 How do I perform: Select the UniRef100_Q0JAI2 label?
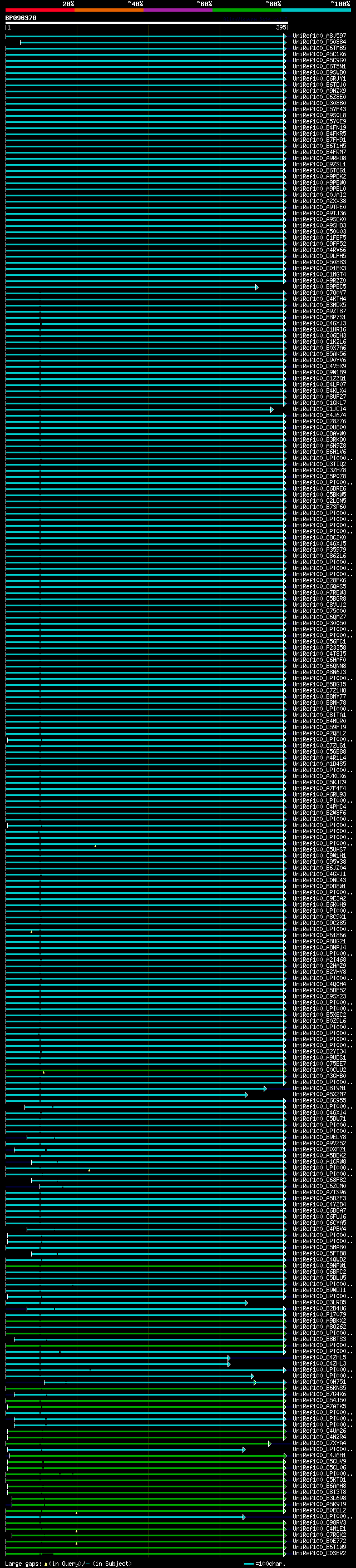pyautogui.click(x=319, y=195)
